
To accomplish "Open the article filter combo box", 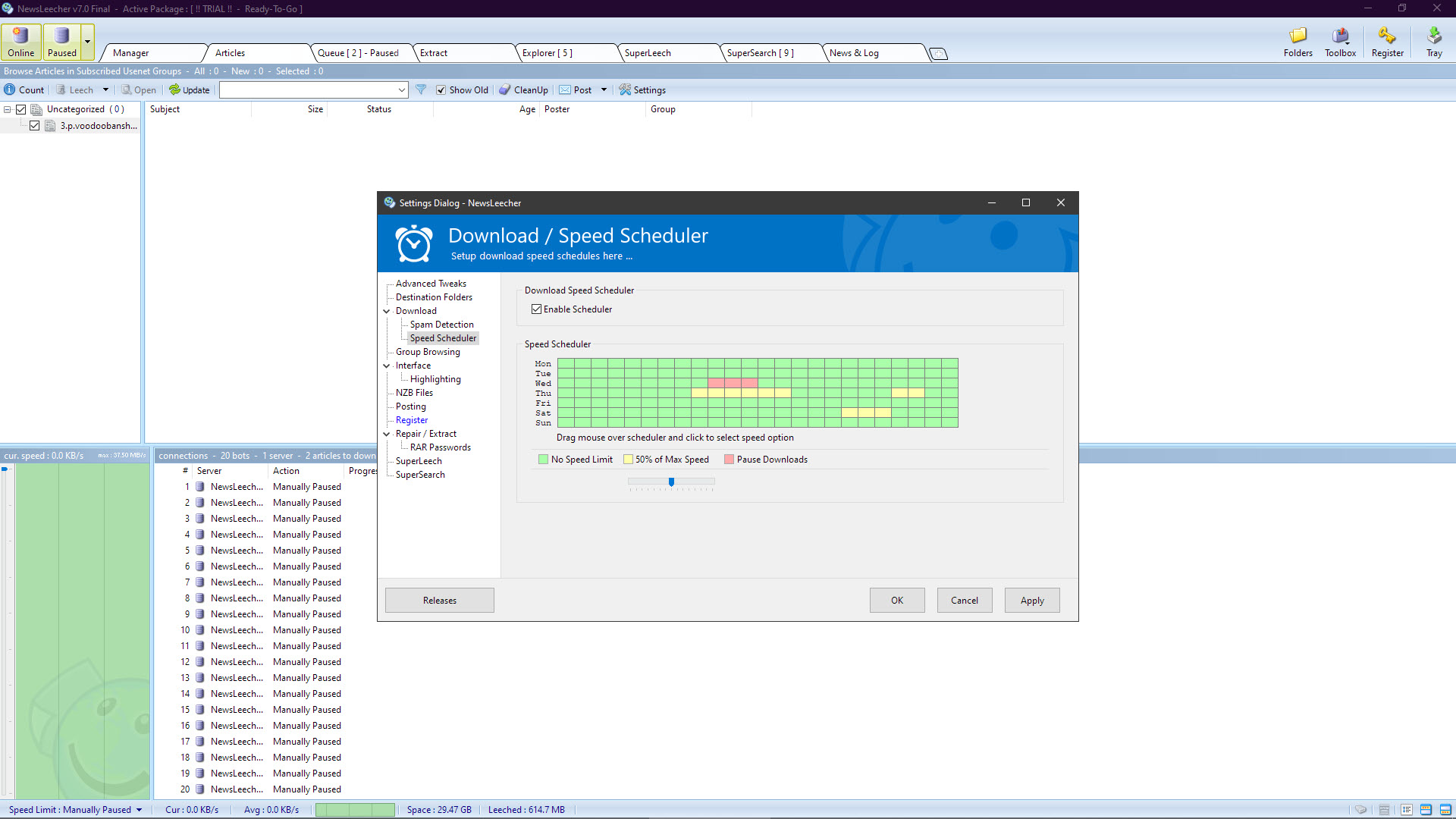I will tap(314, 89).
